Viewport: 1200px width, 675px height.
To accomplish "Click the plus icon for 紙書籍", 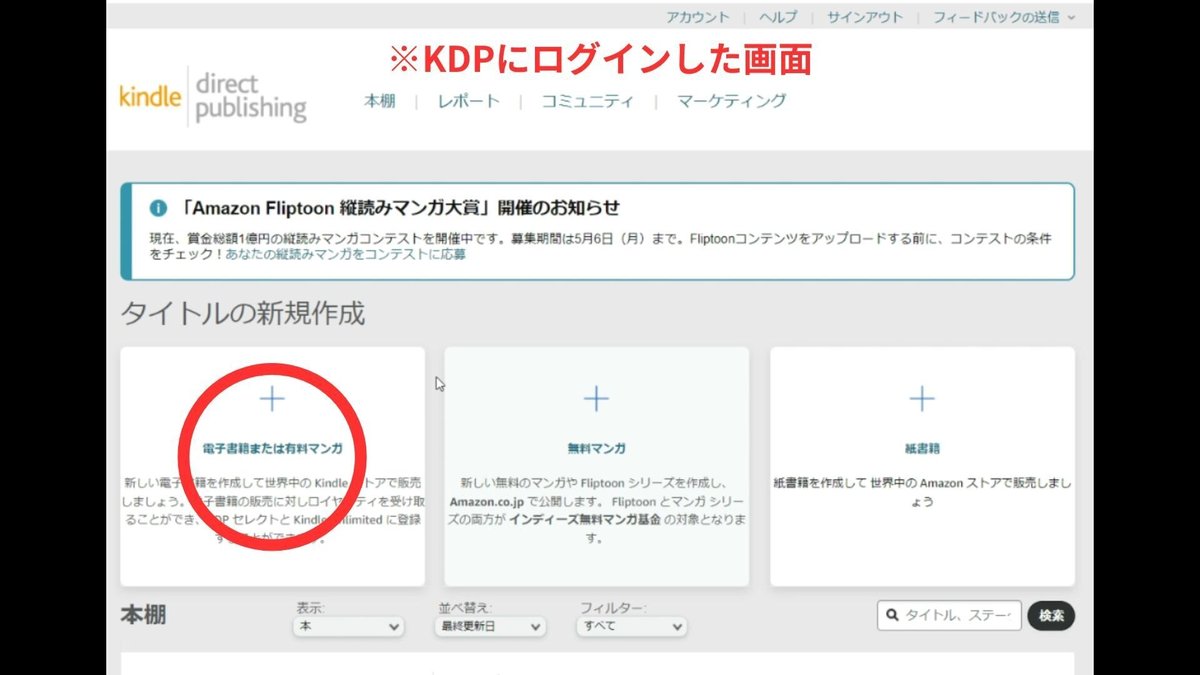I will [921, 400].
